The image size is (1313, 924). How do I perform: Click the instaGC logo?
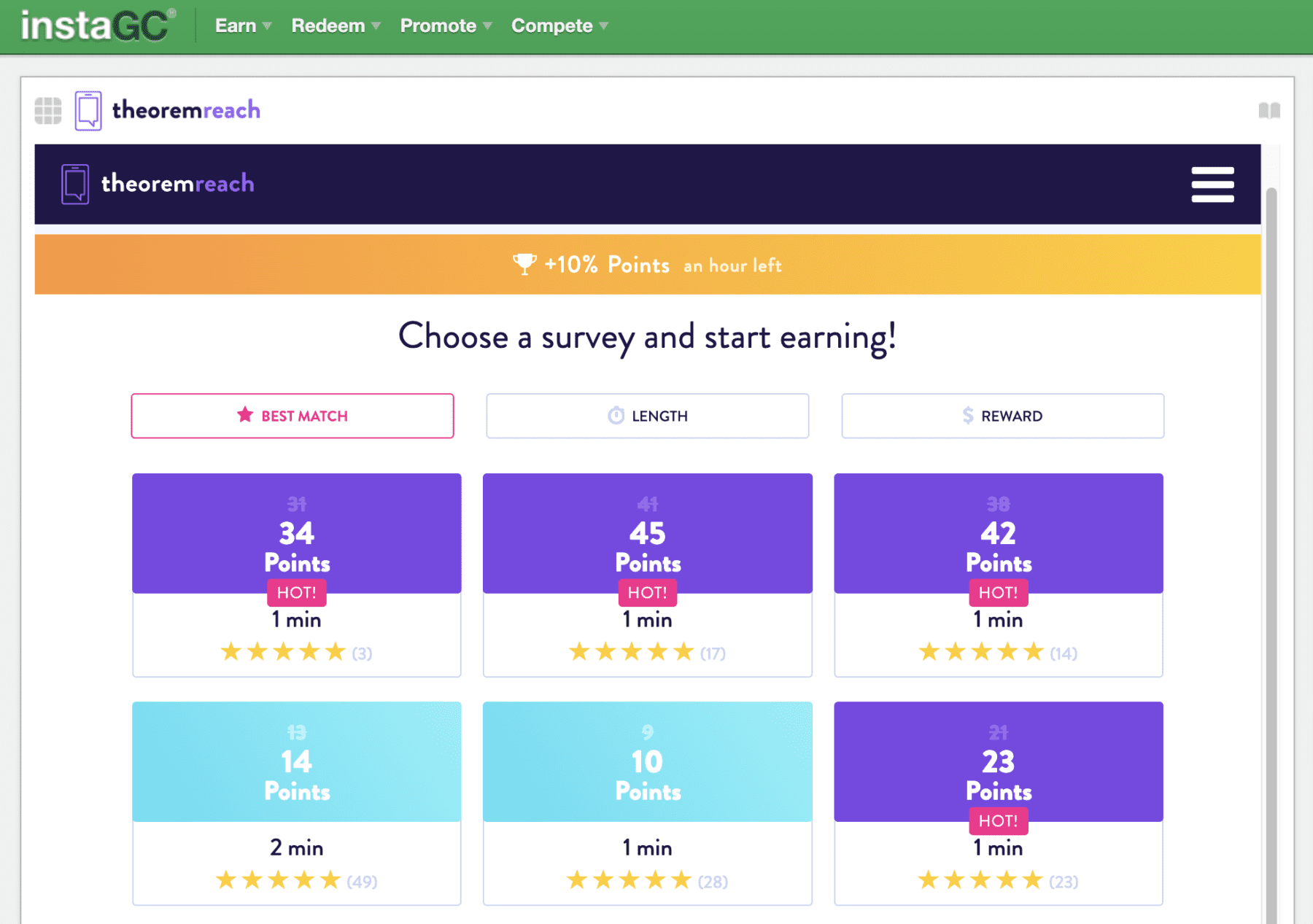click(98, 26)
